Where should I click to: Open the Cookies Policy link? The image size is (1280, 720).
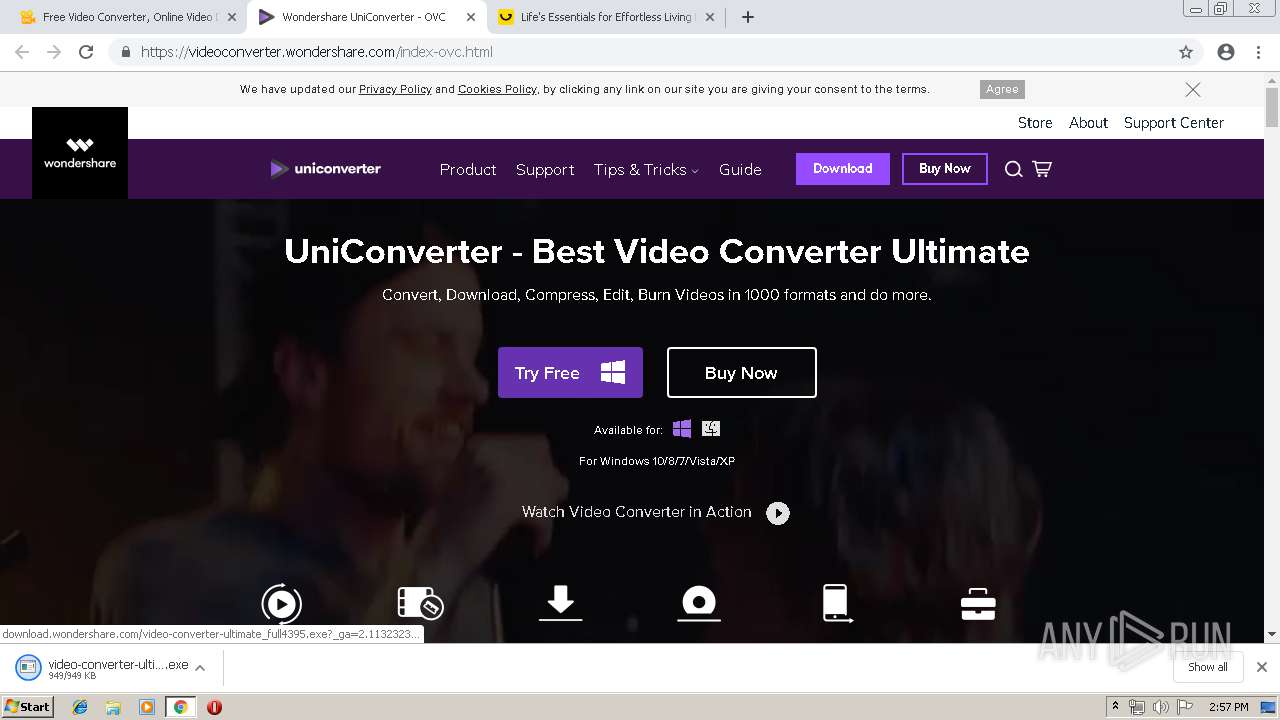pyautogui.click(x=497, y=89)
